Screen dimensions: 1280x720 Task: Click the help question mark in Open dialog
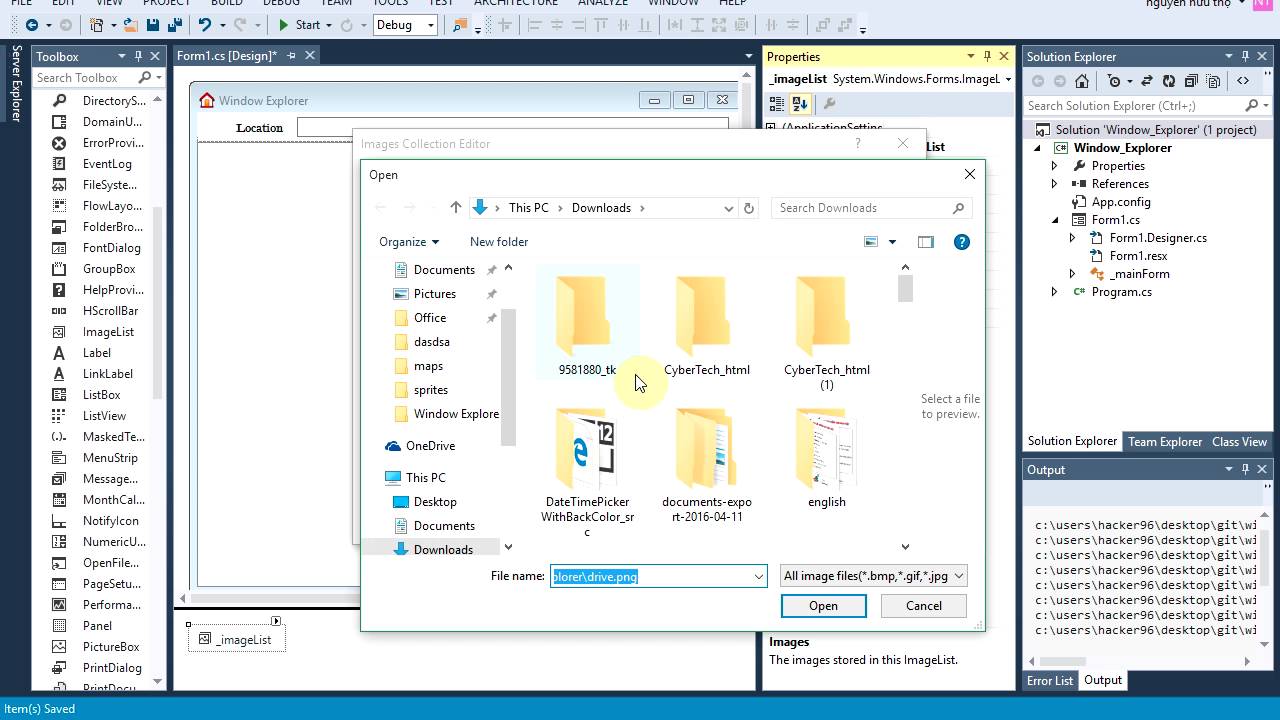tap(962, 242)
